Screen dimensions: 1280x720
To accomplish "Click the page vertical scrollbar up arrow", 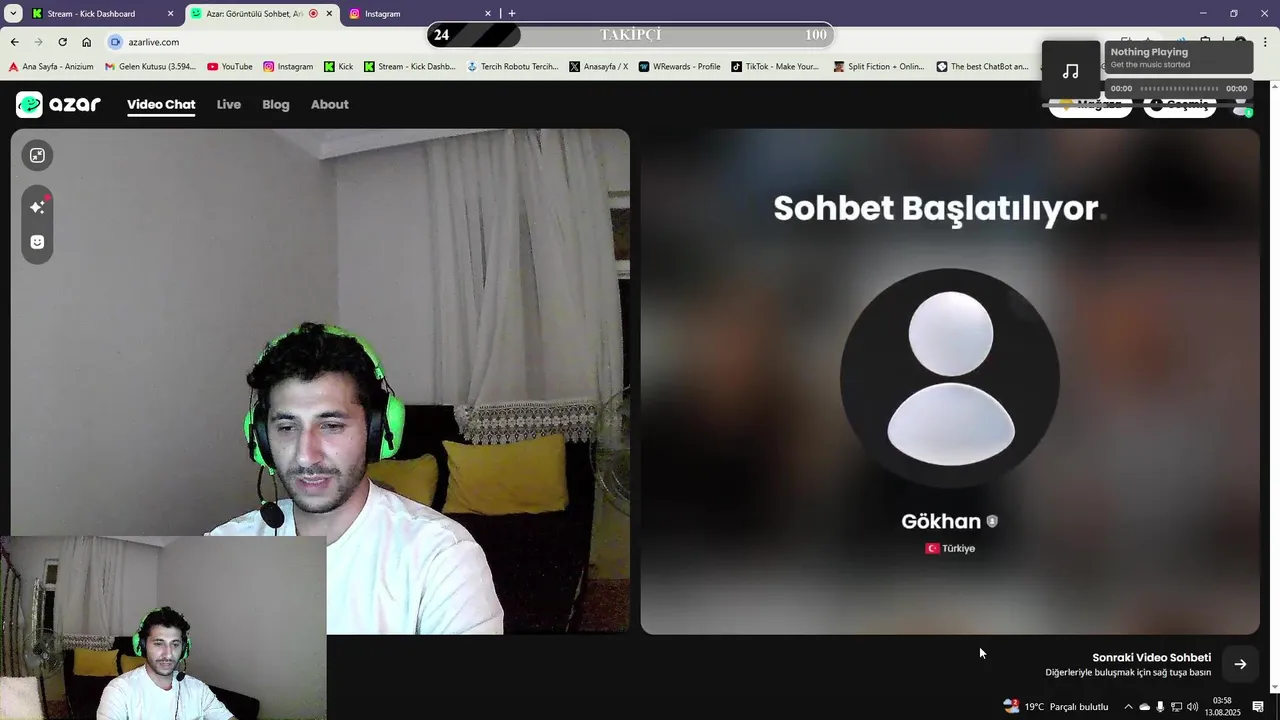I will (1274, 86).
